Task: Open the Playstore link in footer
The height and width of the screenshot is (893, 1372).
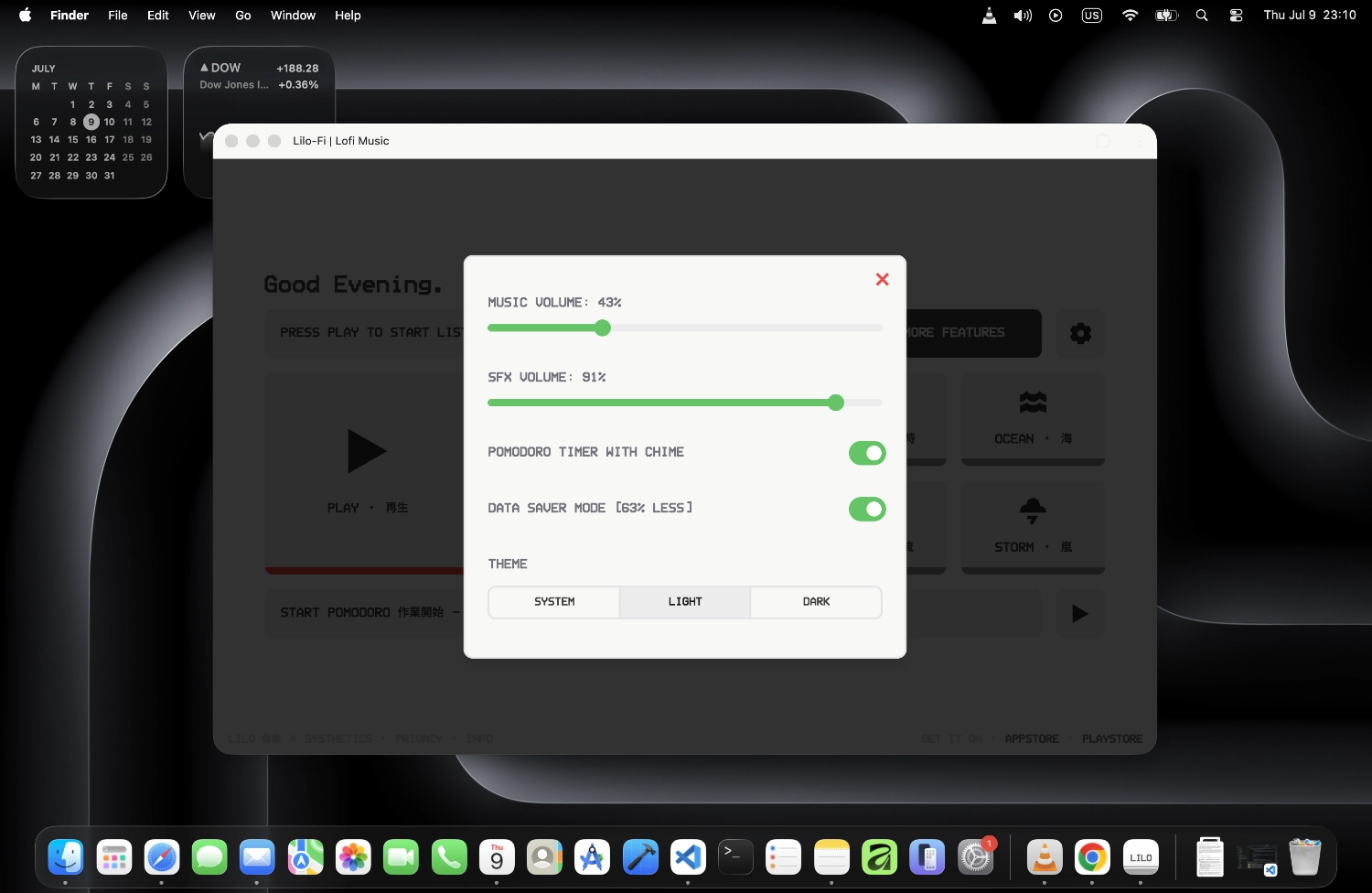Action: [1112, 738]
